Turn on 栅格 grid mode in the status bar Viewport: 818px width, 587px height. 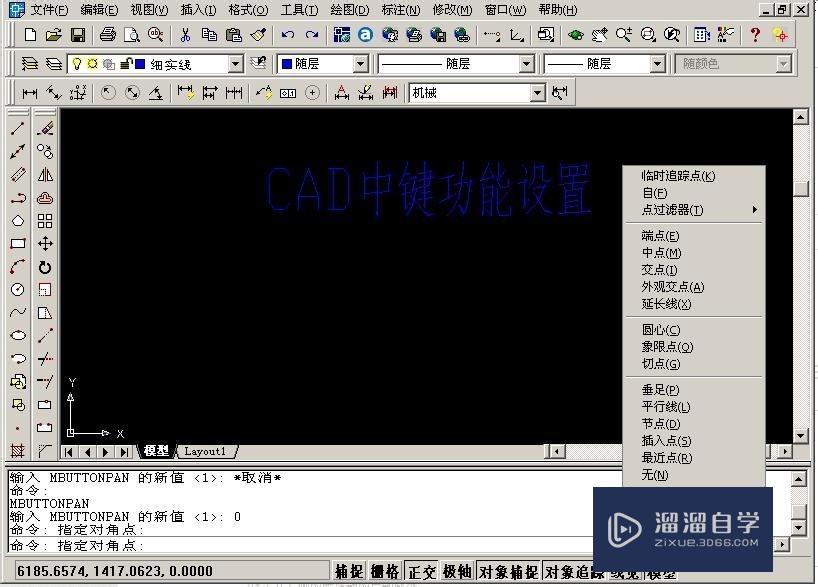pyautogui.click(x=384, y=571)
